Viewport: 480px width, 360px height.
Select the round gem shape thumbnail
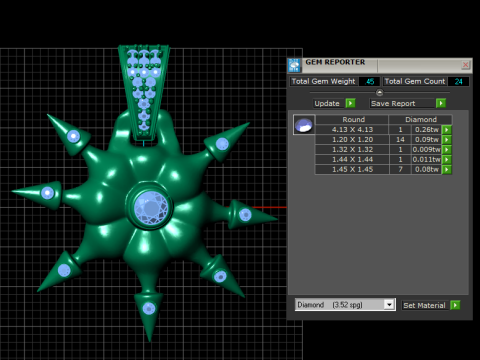coord(304,125)
